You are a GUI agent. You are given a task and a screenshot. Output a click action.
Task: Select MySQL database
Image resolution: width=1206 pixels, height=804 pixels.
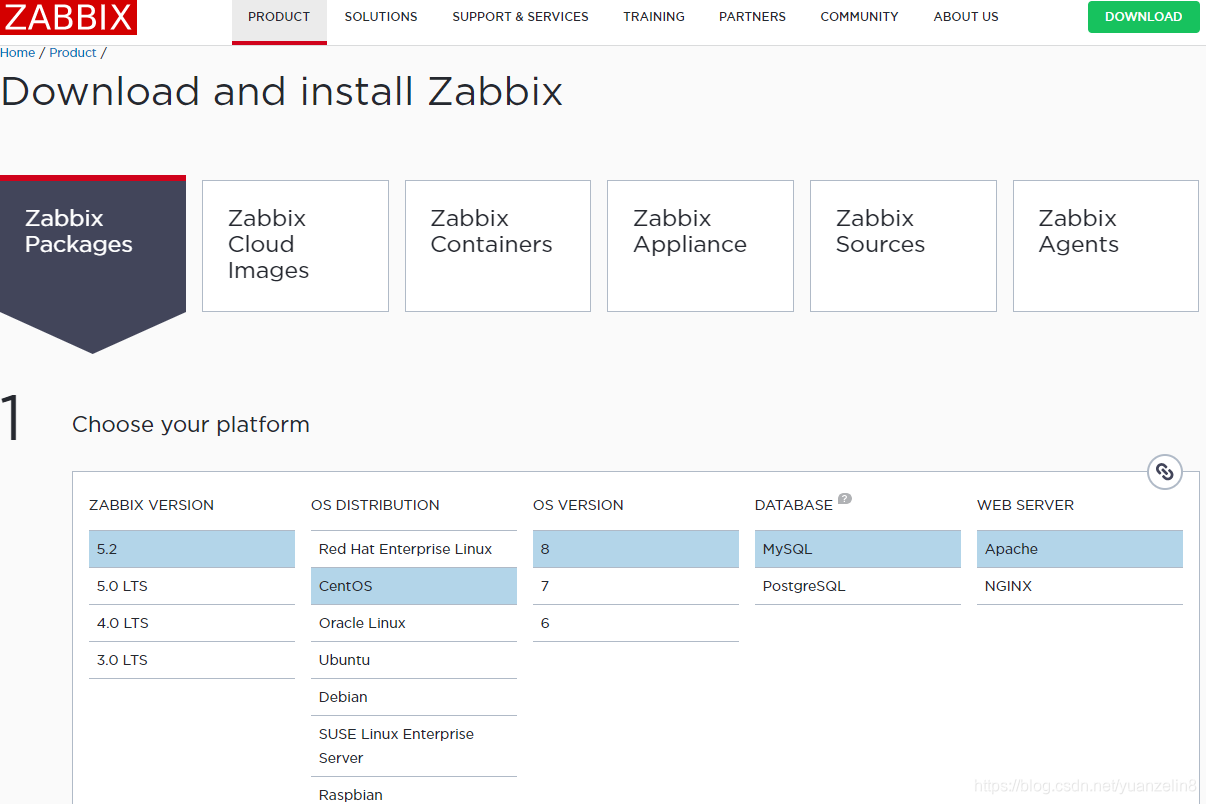[x=858, y=549]
